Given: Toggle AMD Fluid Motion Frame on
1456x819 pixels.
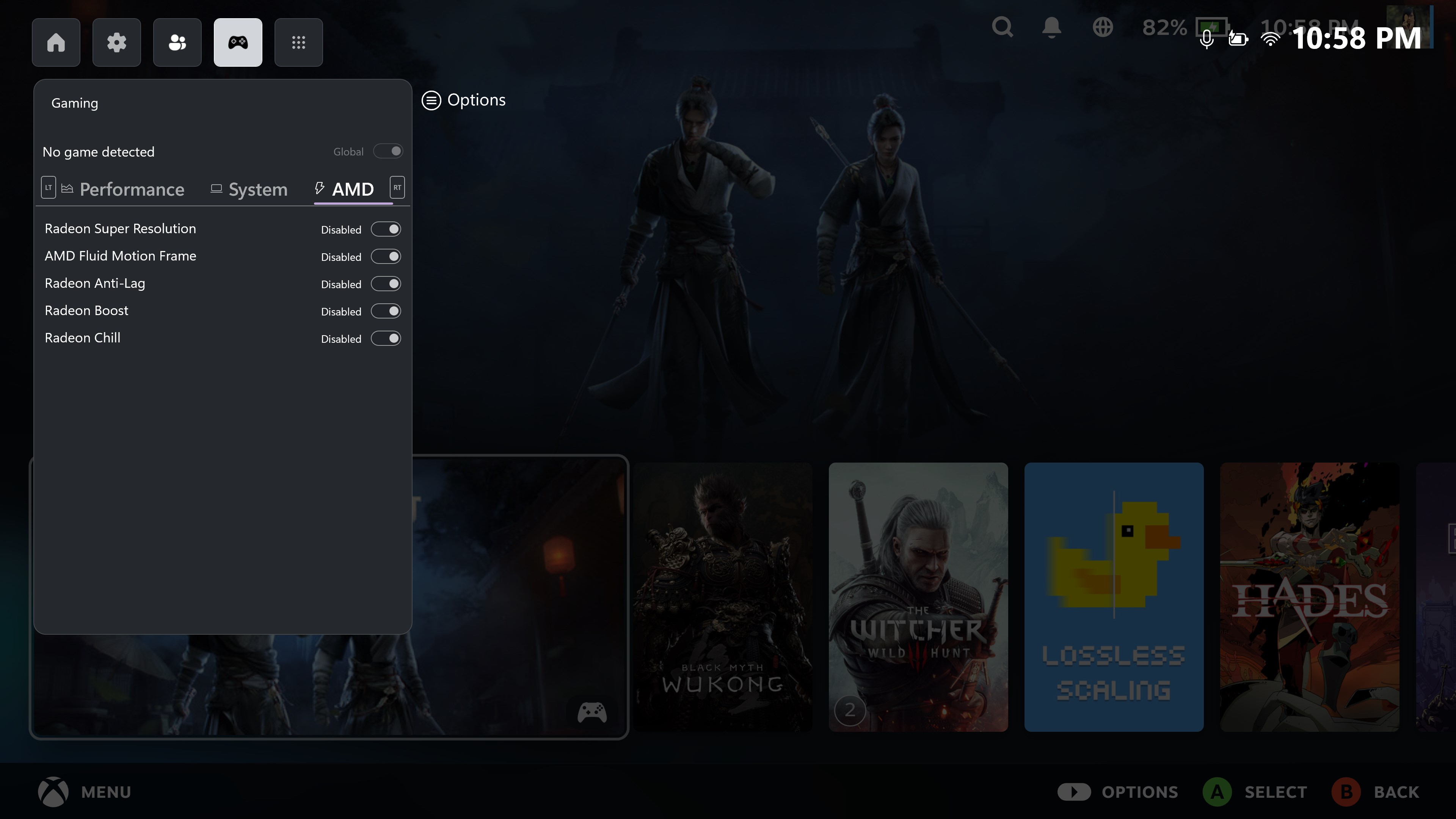Looking at the screenshot, I should pyautogui.click(x=386, y=256).
